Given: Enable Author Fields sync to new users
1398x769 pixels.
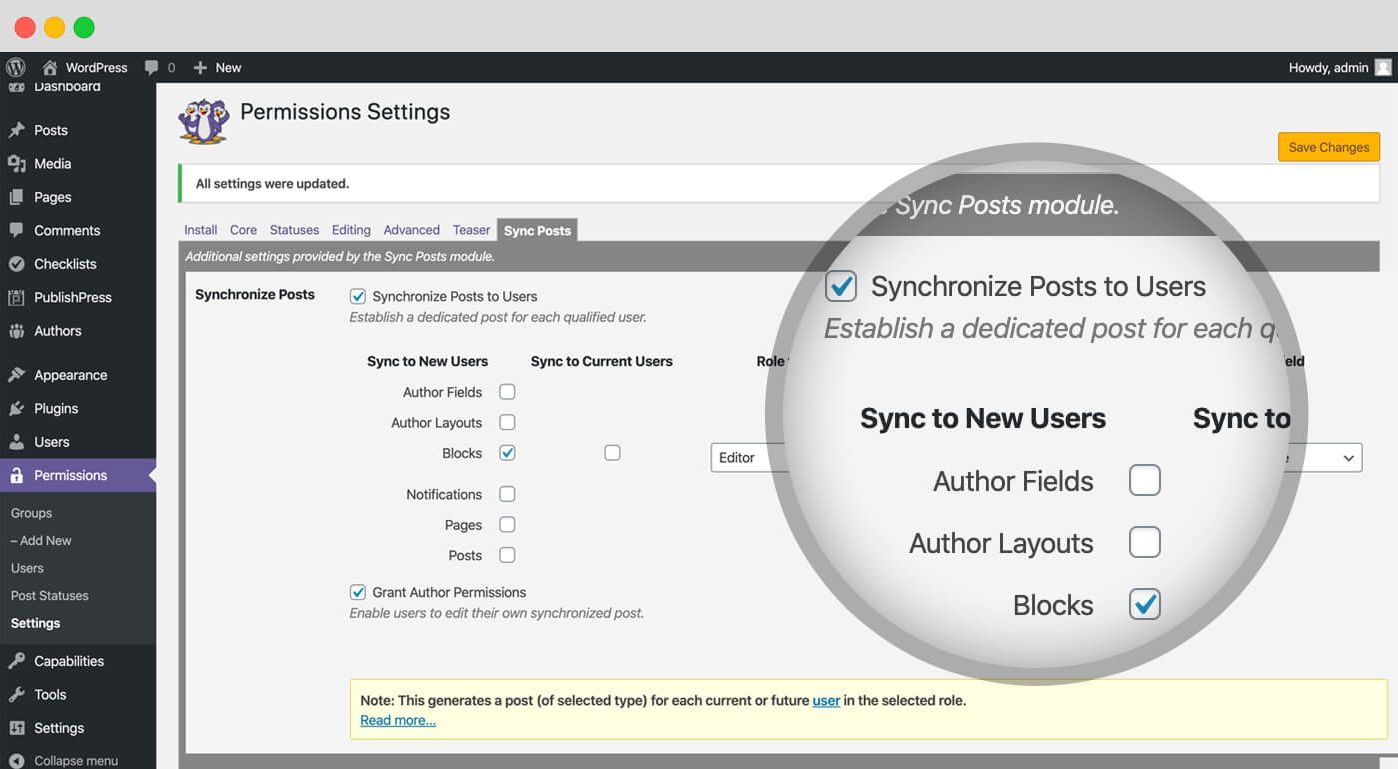Looking at the screenshot, I should (507, 392).
